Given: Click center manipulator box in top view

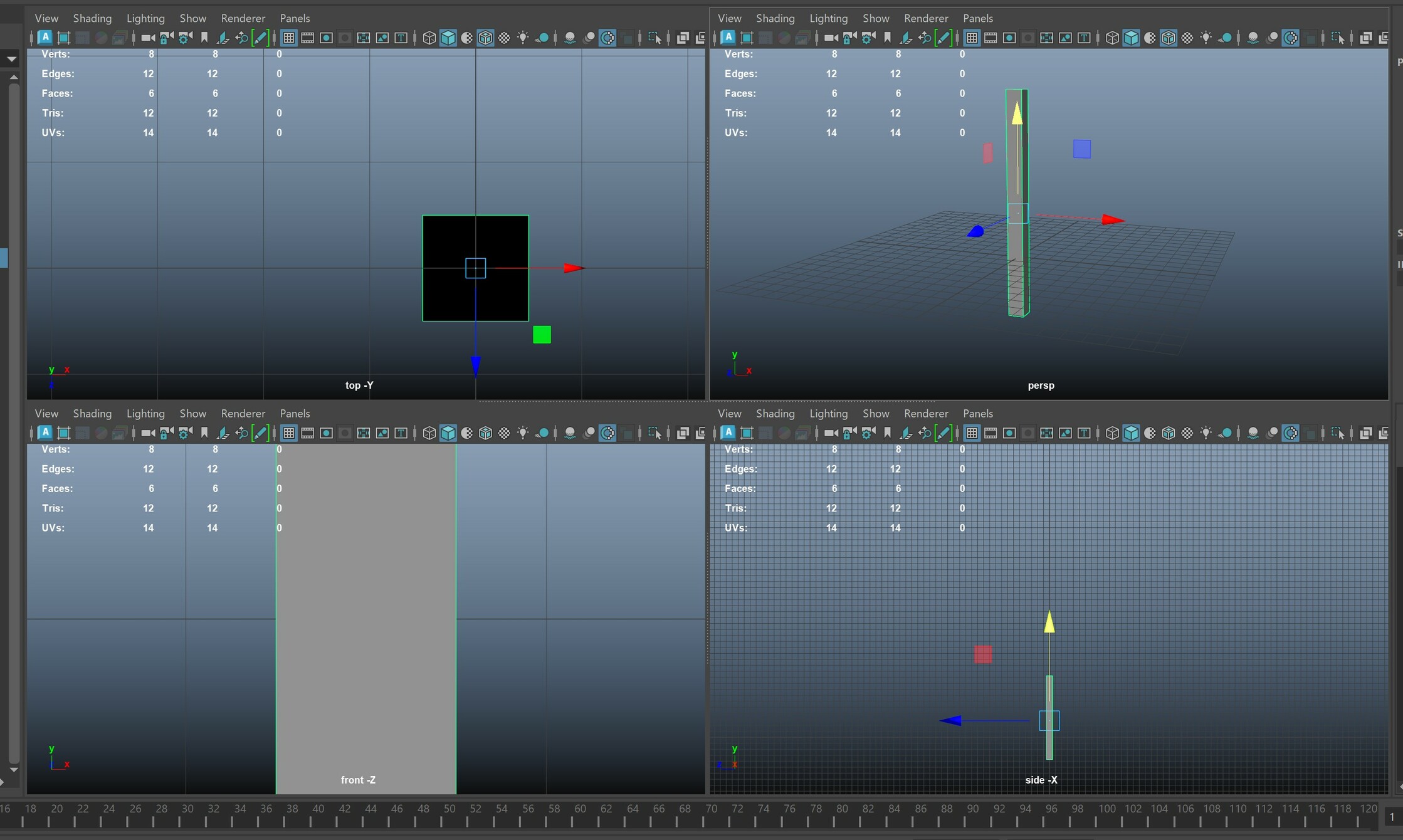Looking at the screenshot, I should pyautogui.click(x=476, y=268).
